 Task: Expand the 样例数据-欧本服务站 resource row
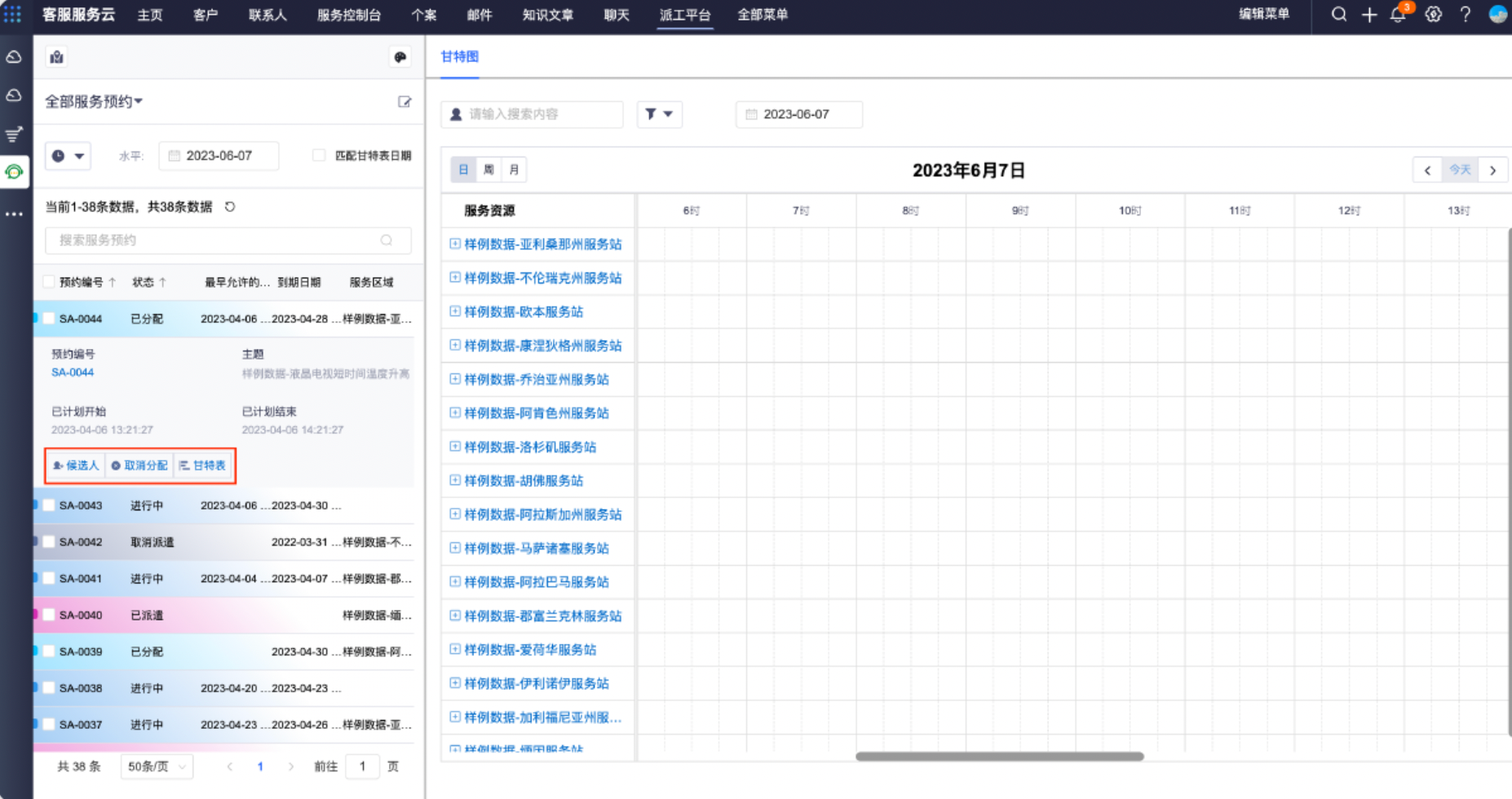click(x=455, y=311)
